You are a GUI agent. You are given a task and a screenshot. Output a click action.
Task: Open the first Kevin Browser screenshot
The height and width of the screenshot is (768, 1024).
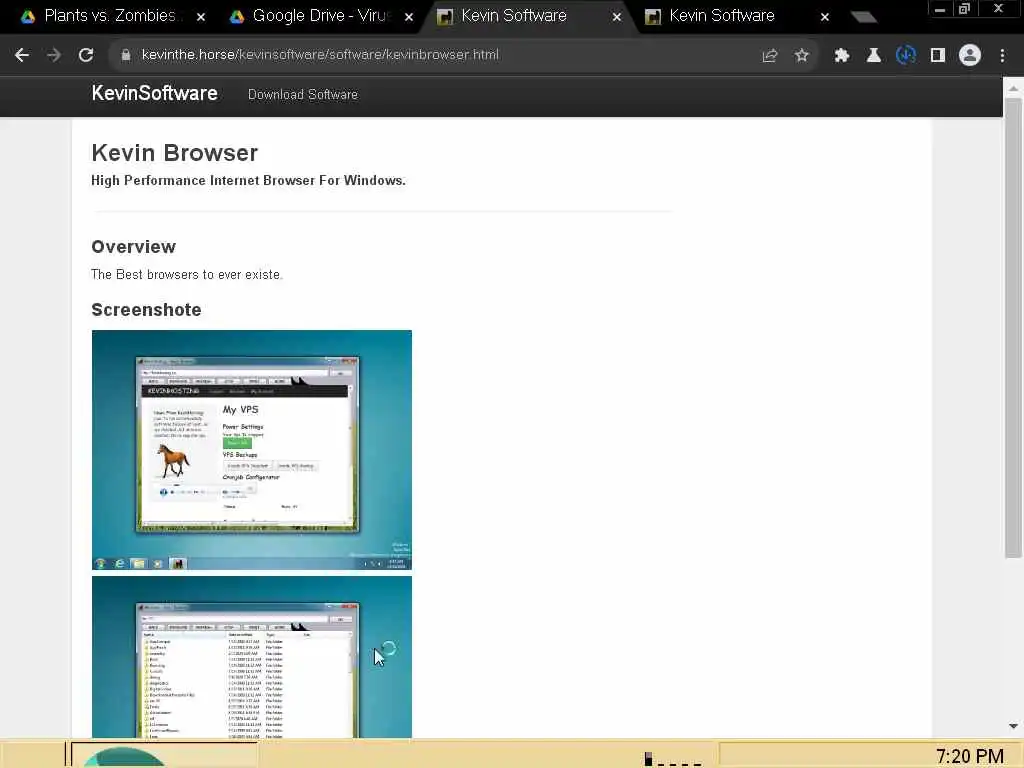click(x=251, y=450)
